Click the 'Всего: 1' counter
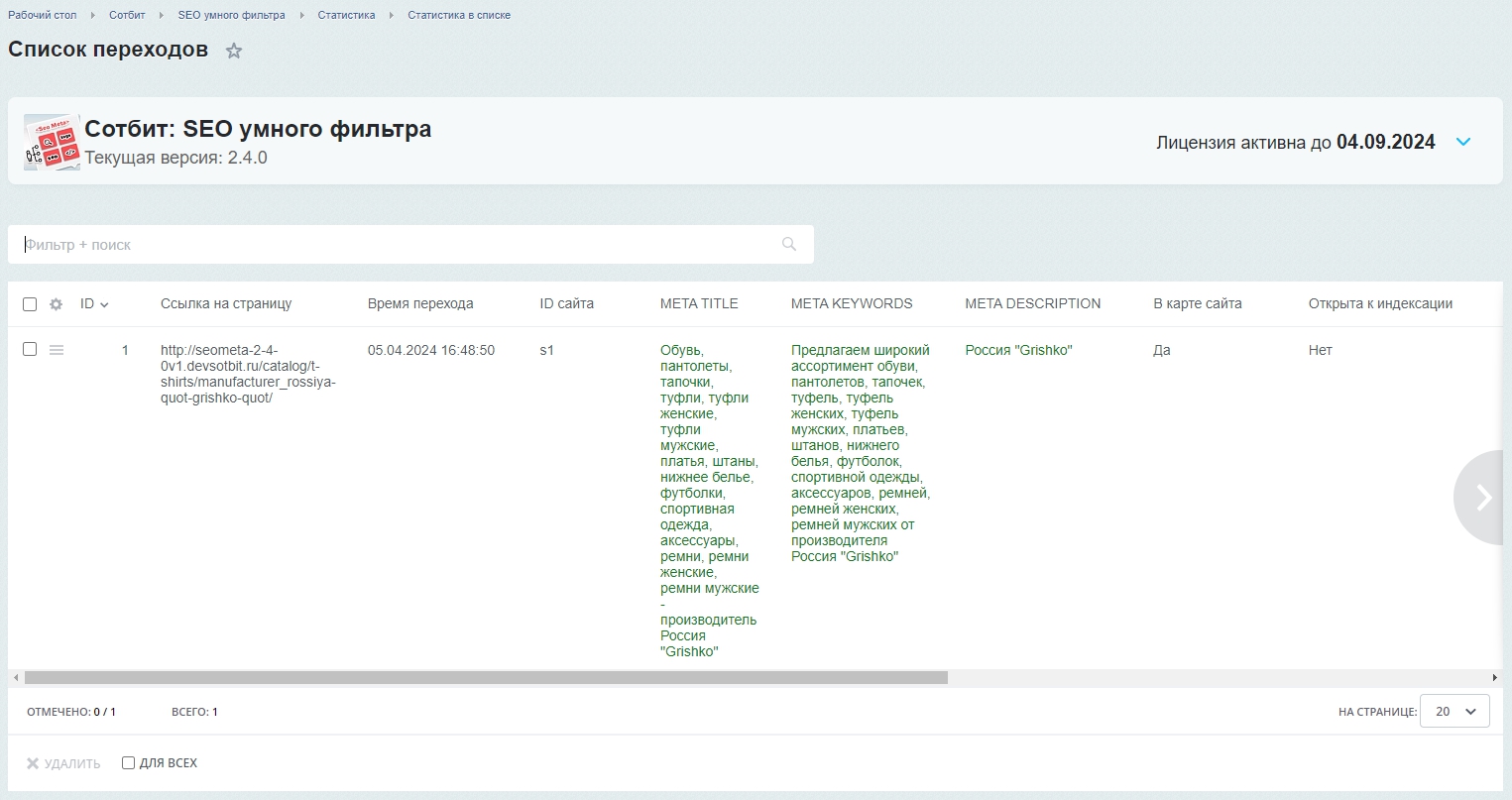Screen dimensions: 1512x800 [194, 712]
